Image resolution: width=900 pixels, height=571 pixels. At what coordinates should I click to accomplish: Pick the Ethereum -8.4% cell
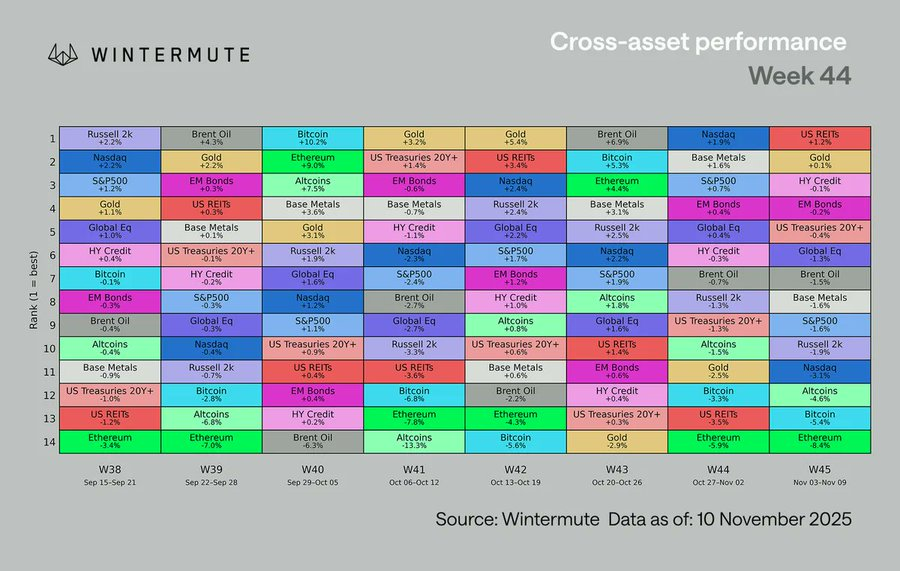tap(820, 441)
